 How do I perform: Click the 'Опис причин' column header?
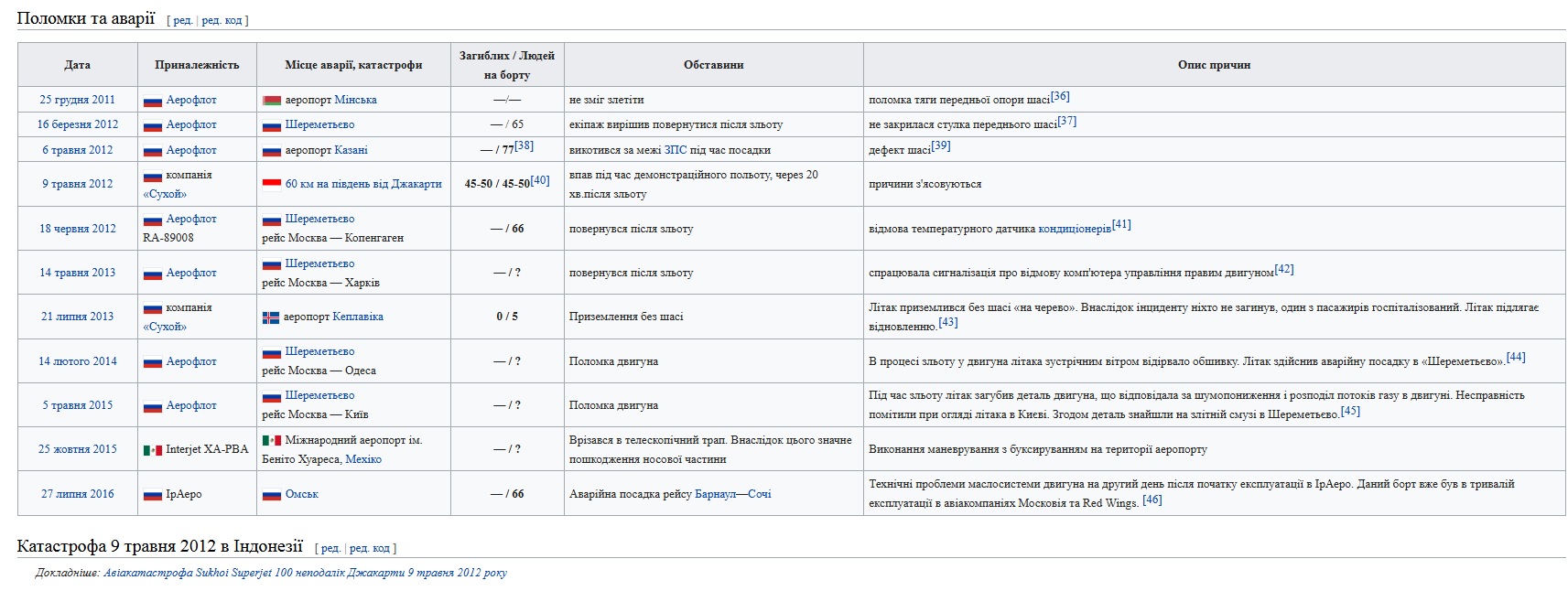(x=1215, y=65)
